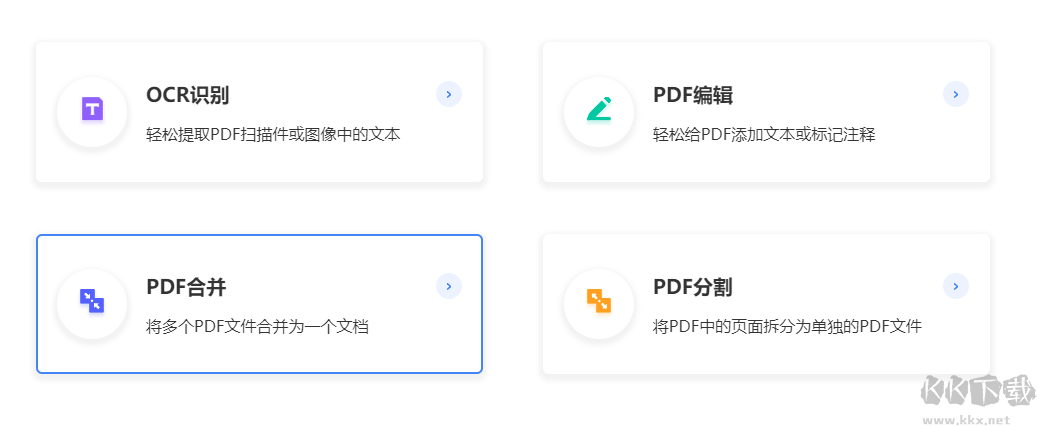The height and width of the screenshot is (427, 1037).
Task: Click the description 将PDF中的页面拆分为单独的PDF文件
Action: coord(787,326)
